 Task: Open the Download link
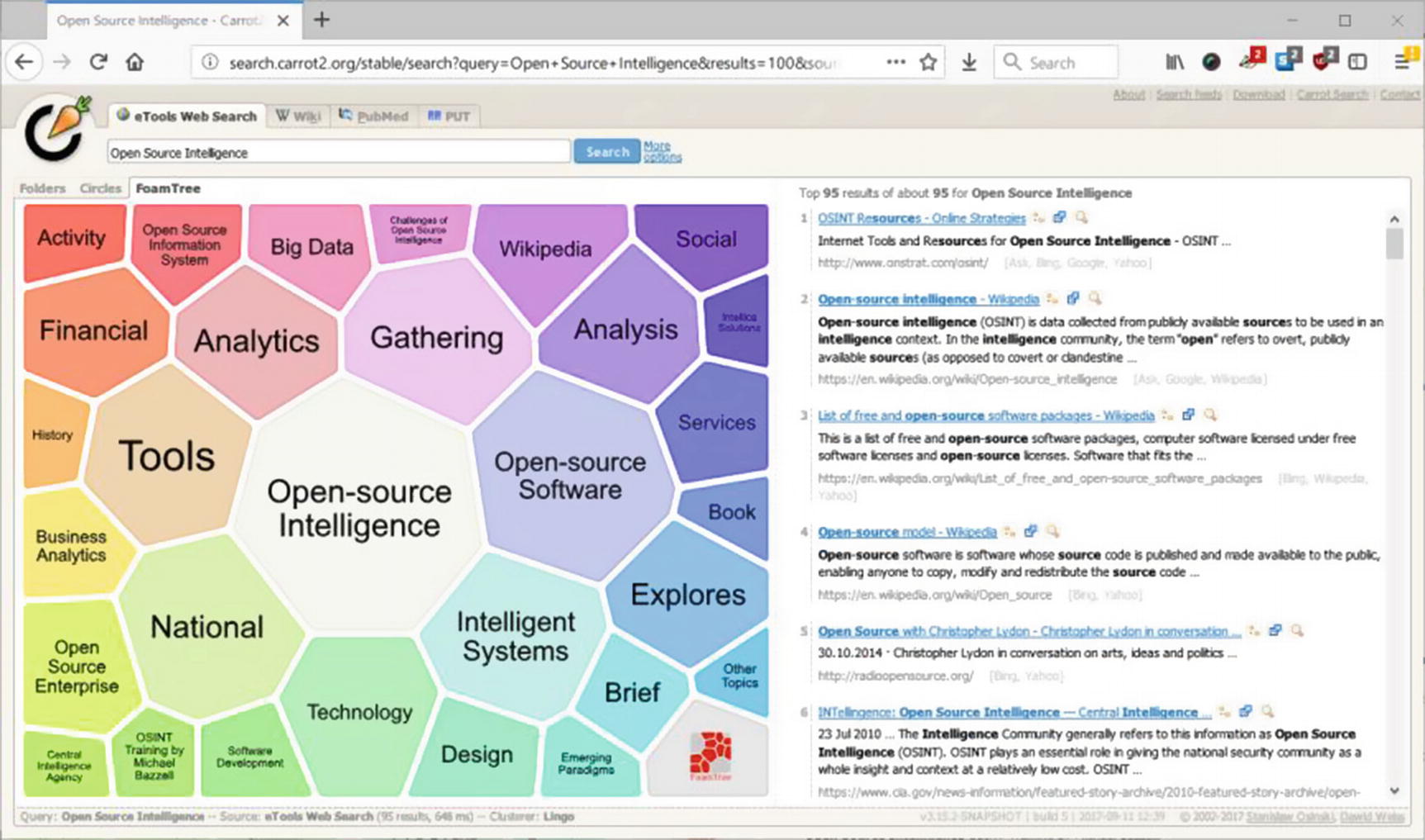click(1258, 94)
